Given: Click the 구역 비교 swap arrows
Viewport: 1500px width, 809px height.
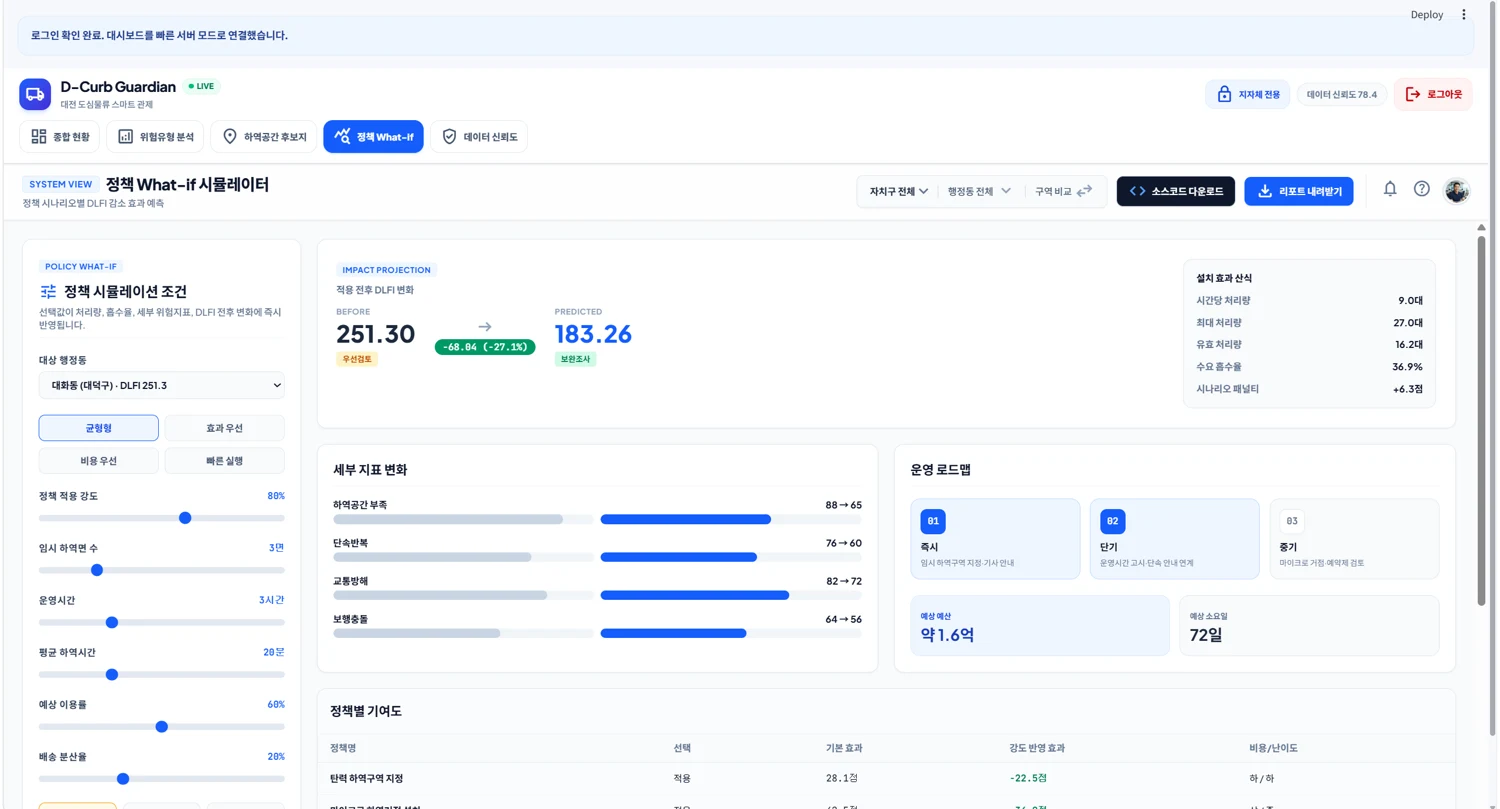Looking at the screenshot, I should [1085, 191].
